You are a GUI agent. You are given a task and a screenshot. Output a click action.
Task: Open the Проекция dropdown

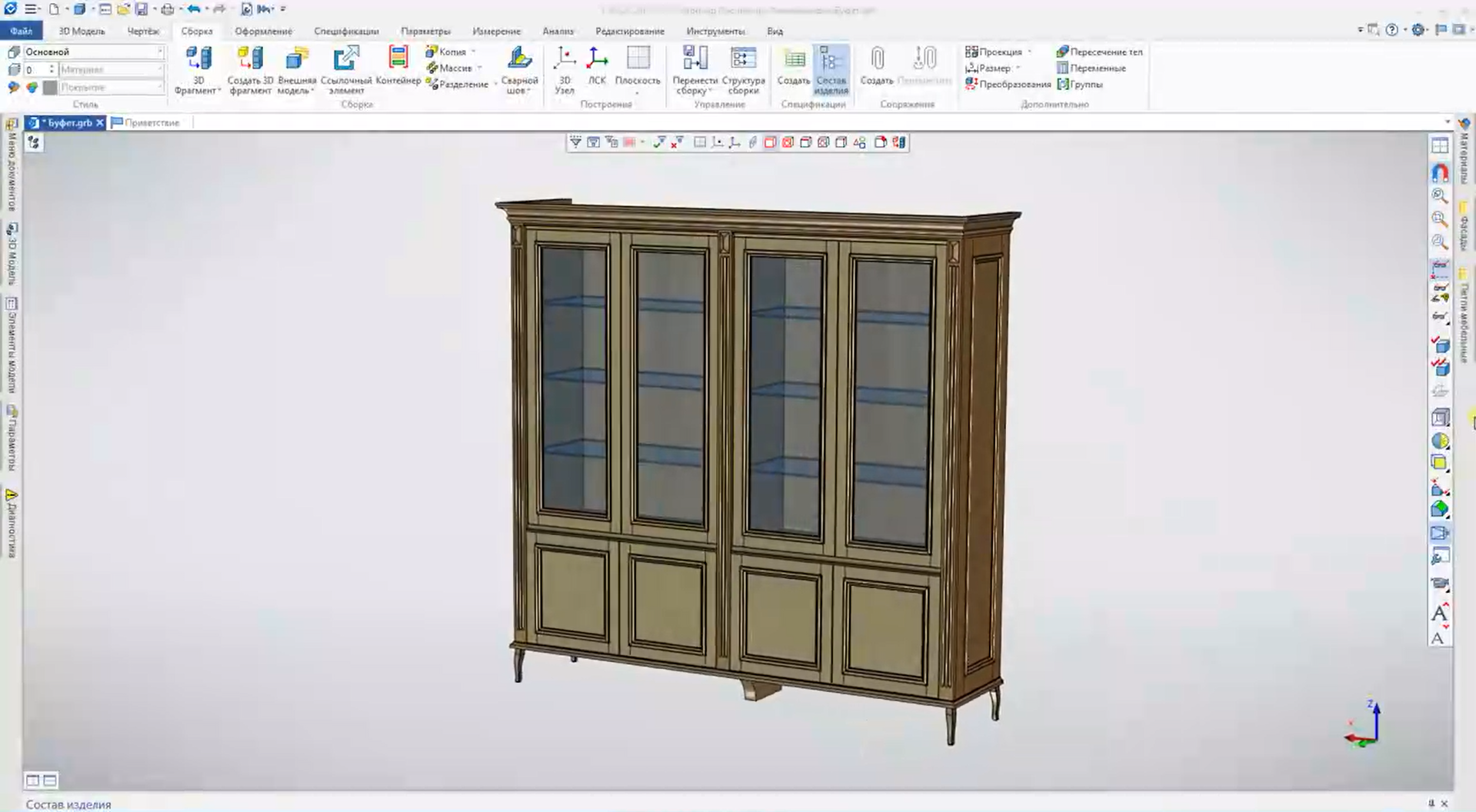[x=1029, y=52]
